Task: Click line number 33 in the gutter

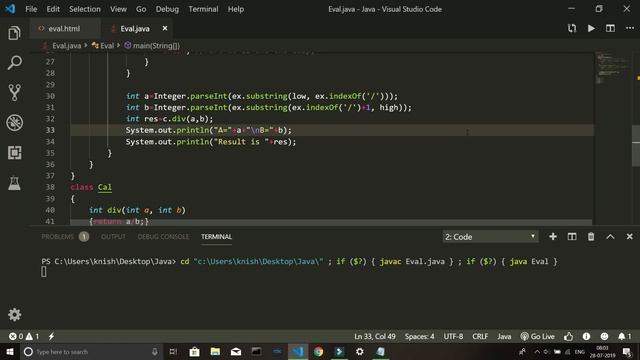Action: coord(50,130)
